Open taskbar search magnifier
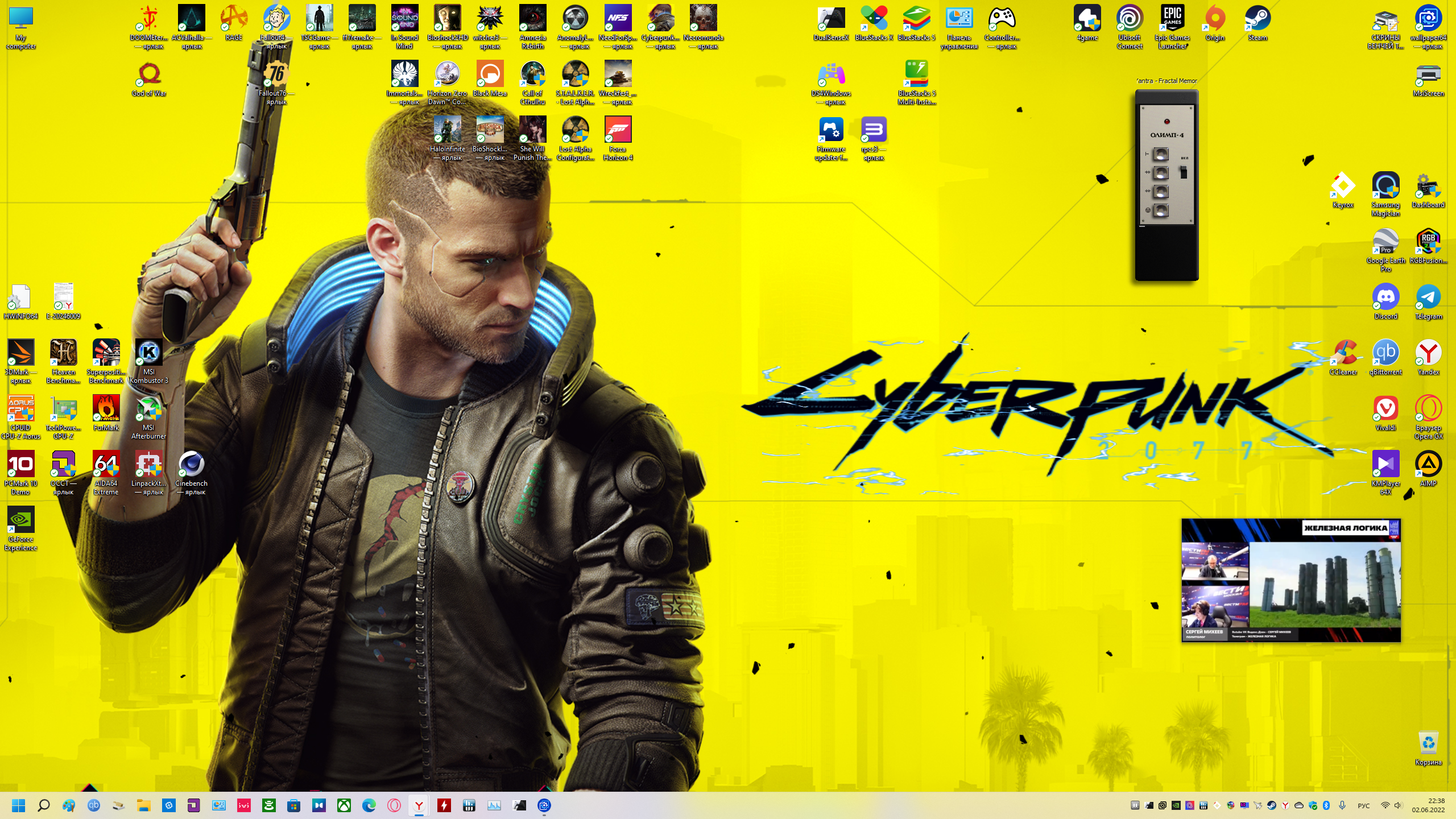The image size is (1456, 819). point(44,805)
